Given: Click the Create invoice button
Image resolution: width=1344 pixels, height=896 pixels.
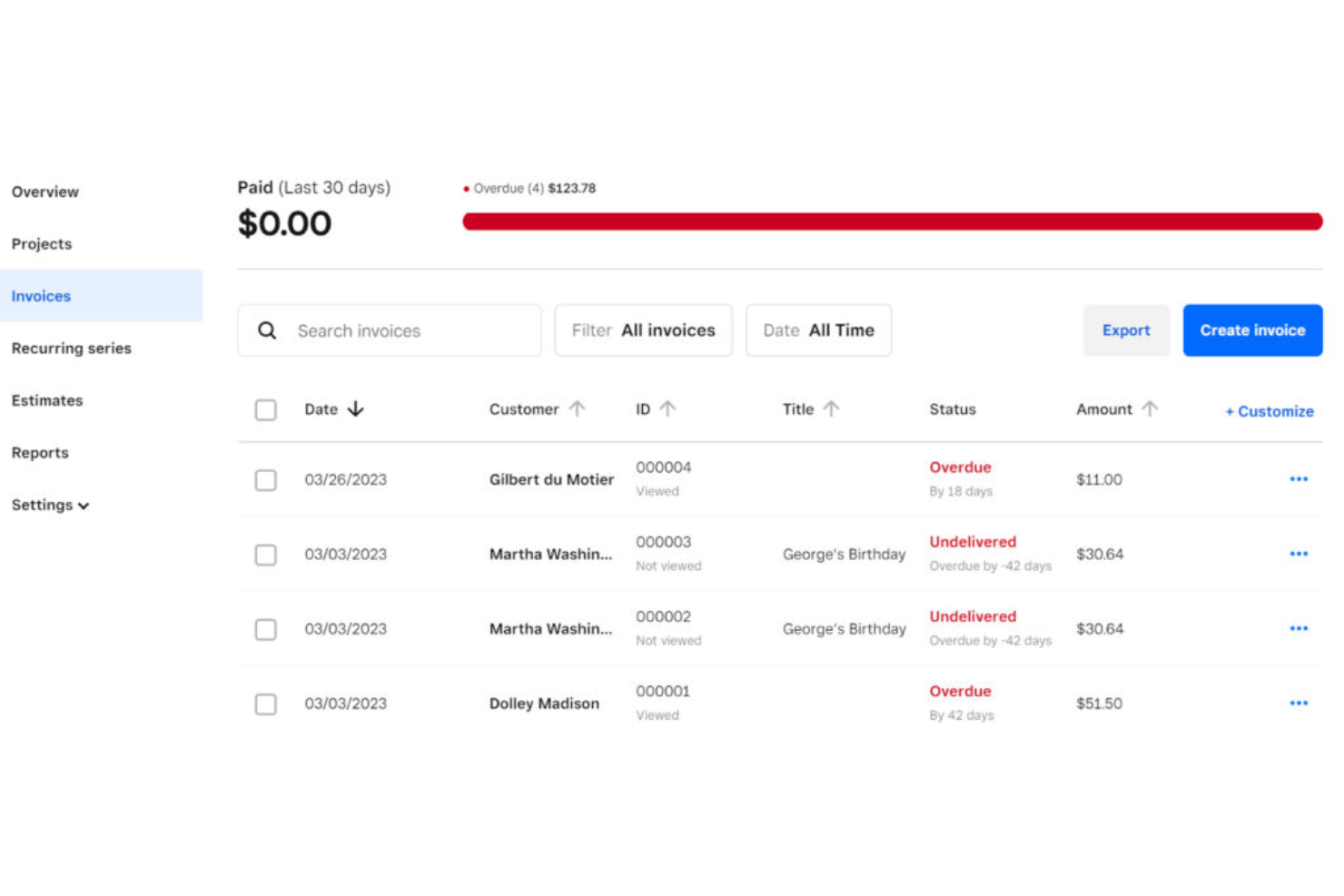Looking at the screenshot, I should (x=1252, y=330).
